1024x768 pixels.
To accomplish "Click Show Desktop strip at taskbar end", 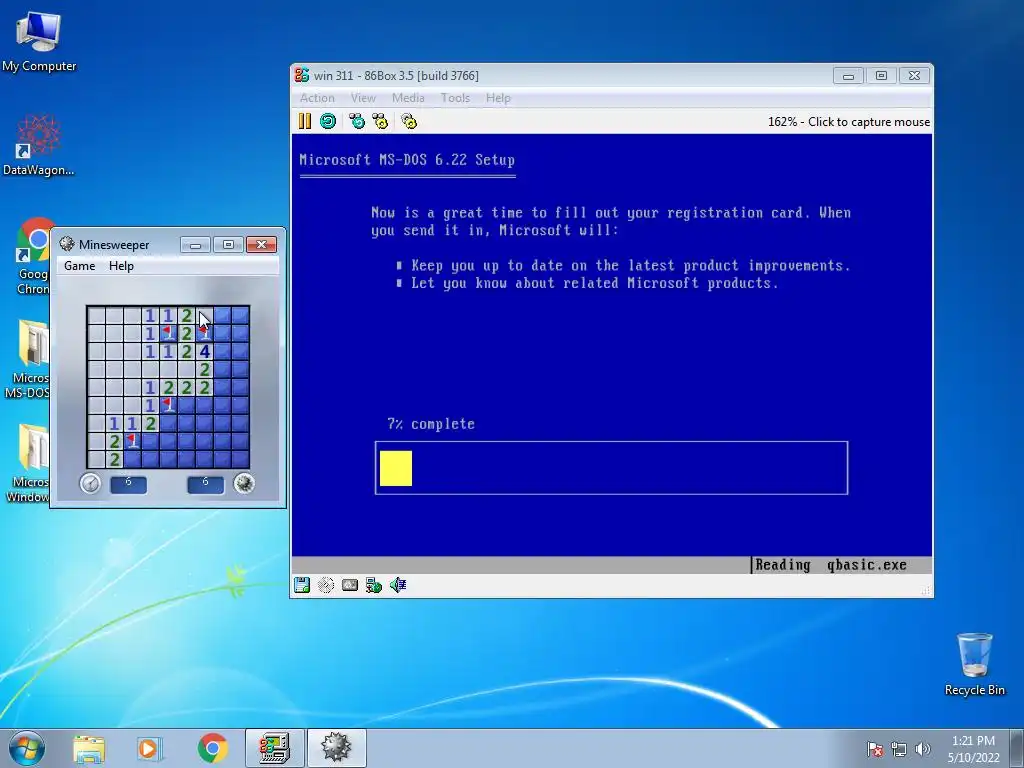I will pos(1016,748).
